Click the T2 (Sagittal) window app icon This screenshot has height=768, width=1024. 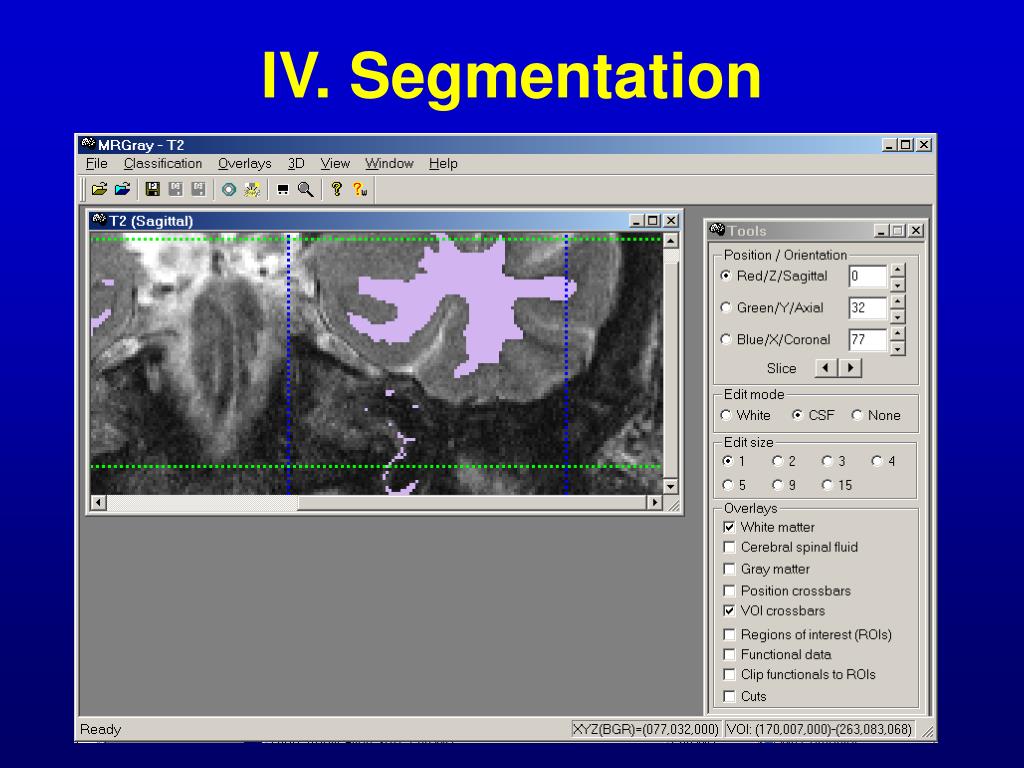[99, 221]
